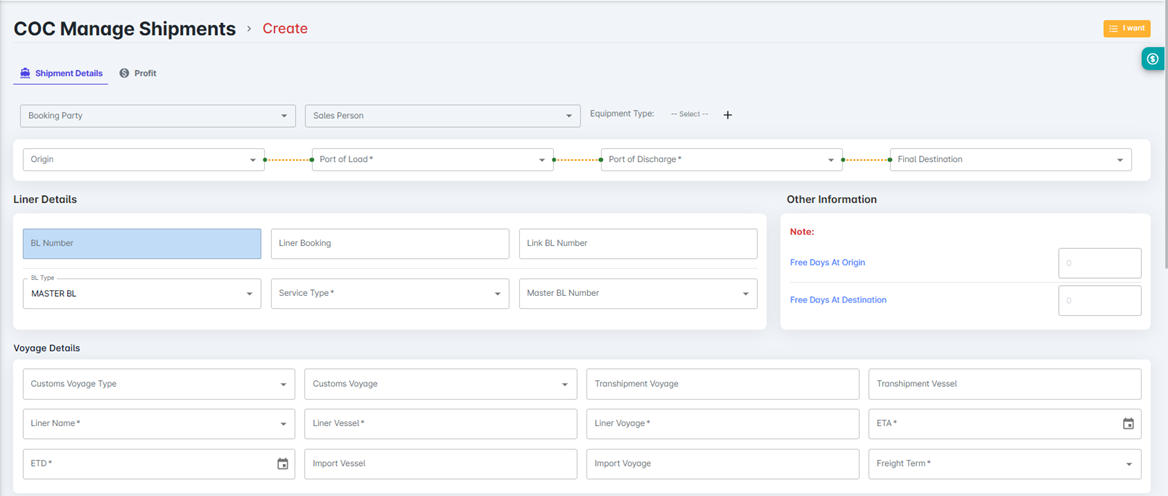Click the plus icon beside Equipment Type

[x=727, y=115]
